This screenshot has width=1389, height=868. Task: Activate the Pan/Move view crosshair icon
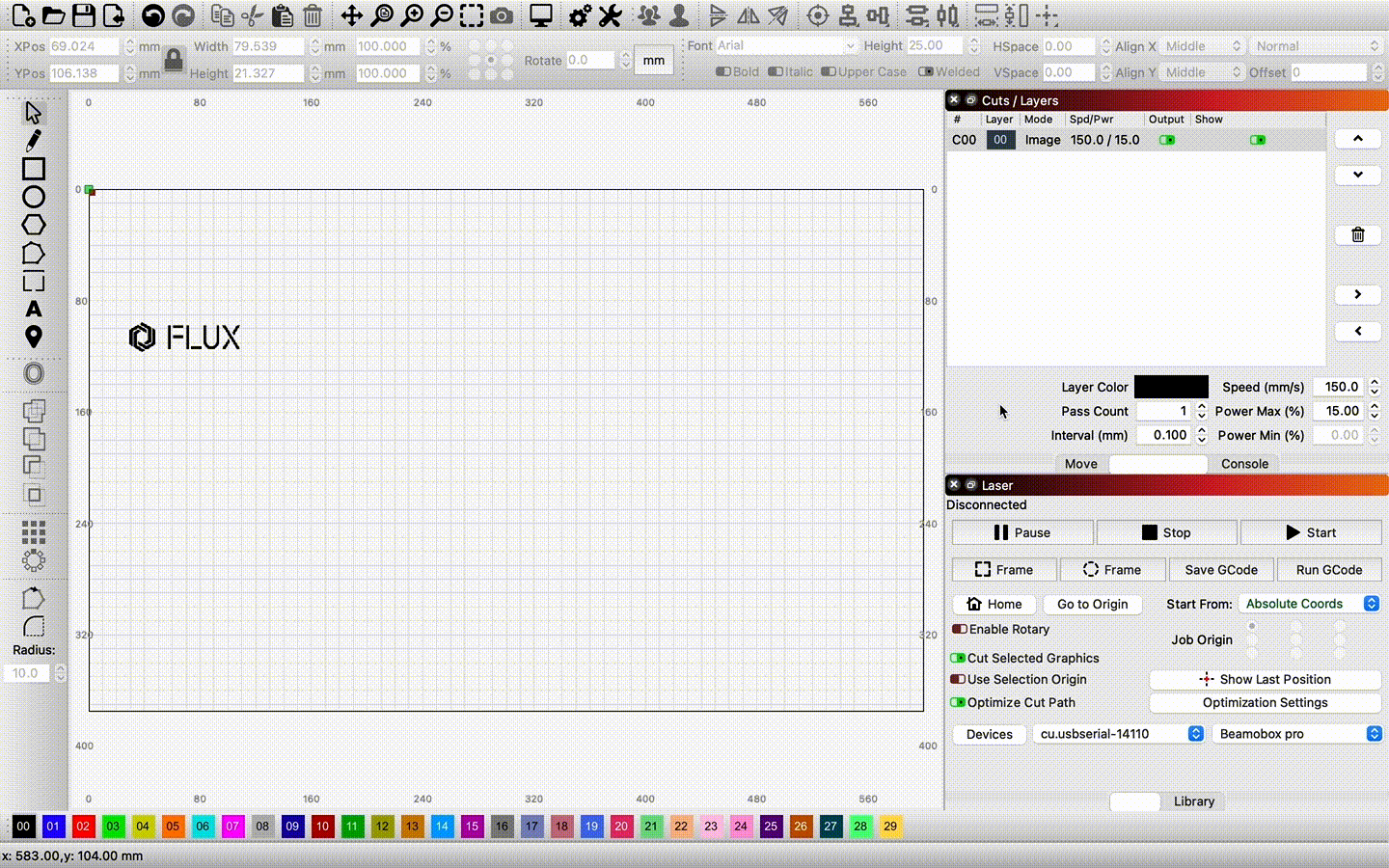[x=352, y=15]
